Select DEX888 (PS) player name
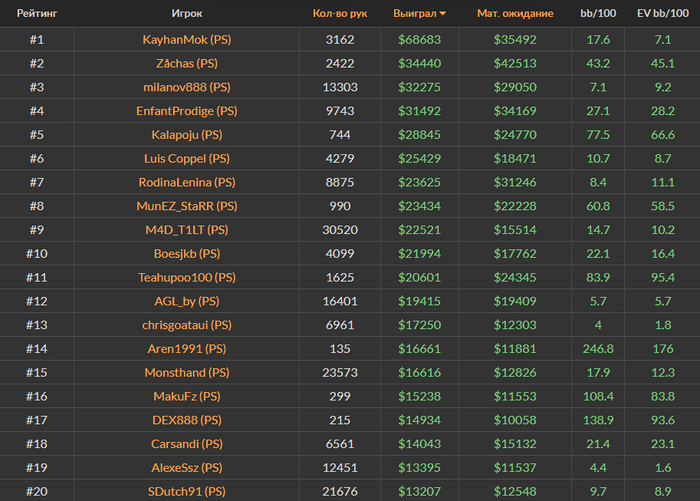This screenshot has width=700, height=501. [187, 419]
